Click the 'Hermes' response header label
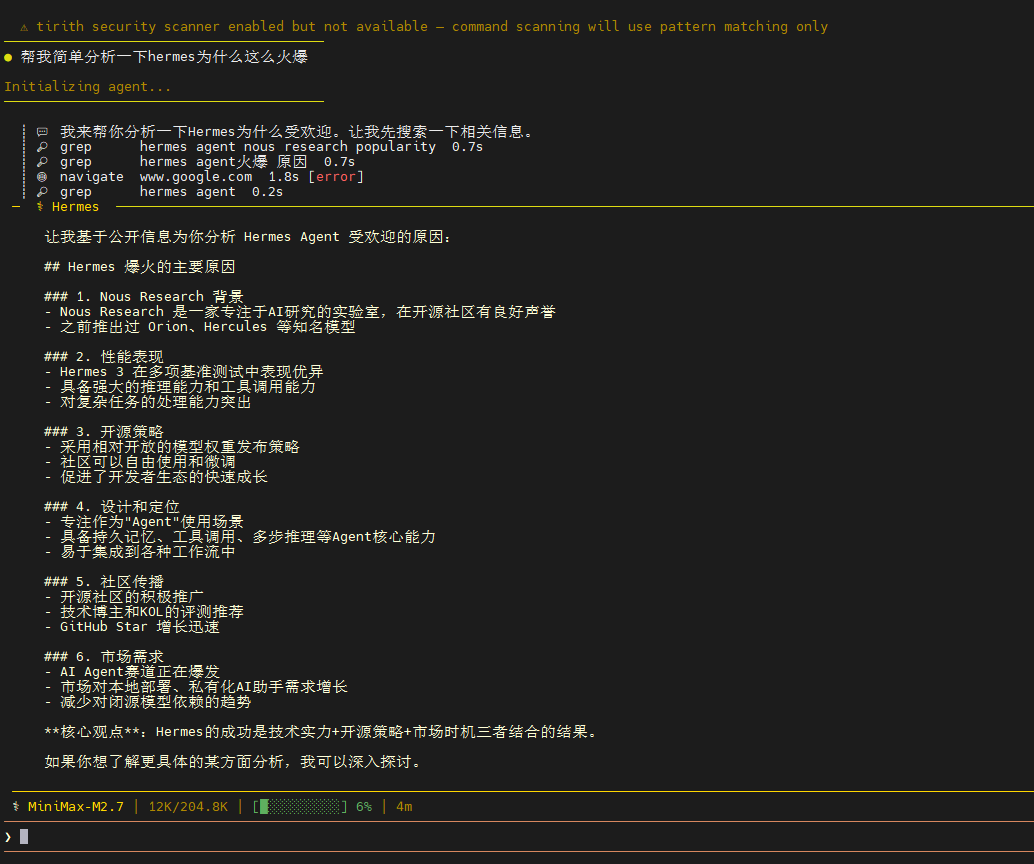Screen dimensions: 1034x864 (x=75, y=207)
